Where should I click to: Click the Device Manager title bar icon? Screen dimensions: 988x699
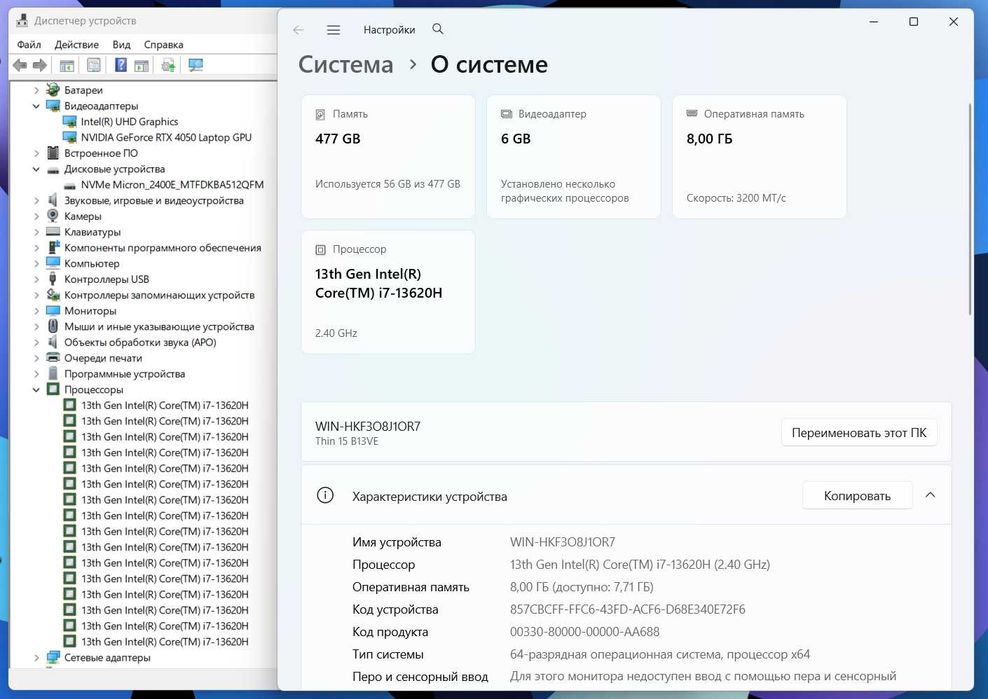pos(22,21)
